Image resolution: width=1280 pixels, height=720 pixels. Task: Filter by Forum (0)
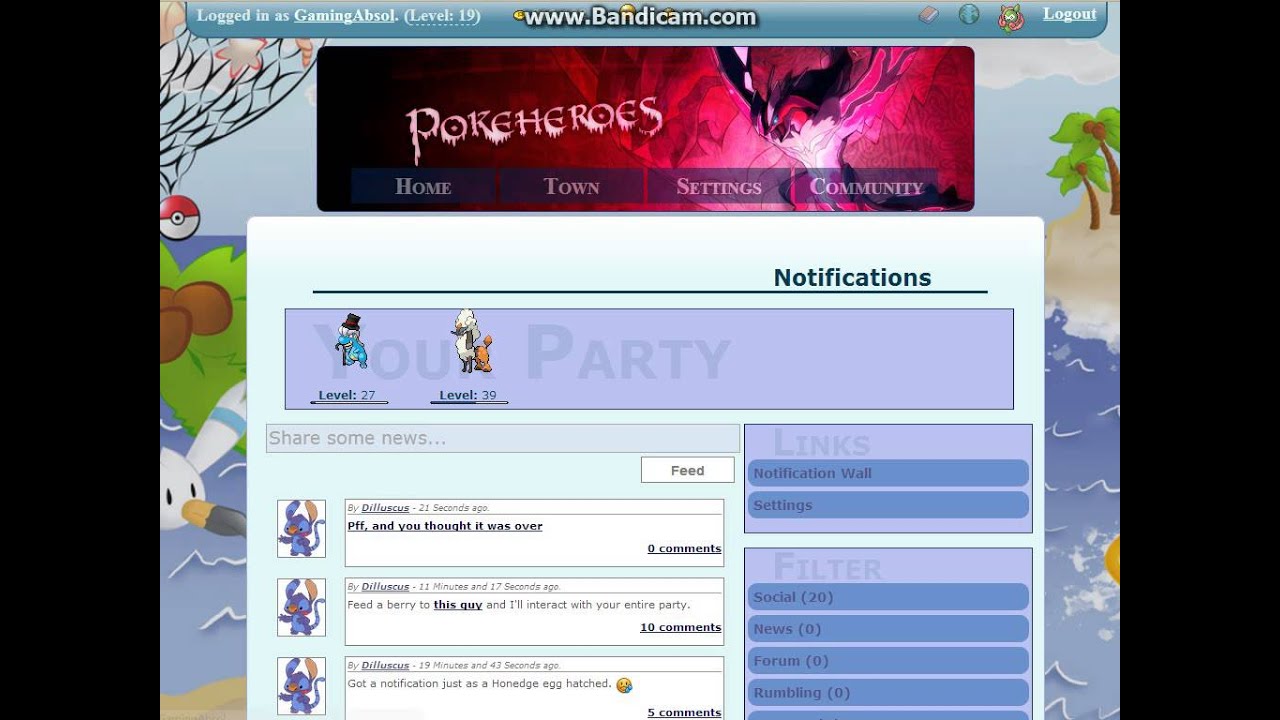(887, 661)
